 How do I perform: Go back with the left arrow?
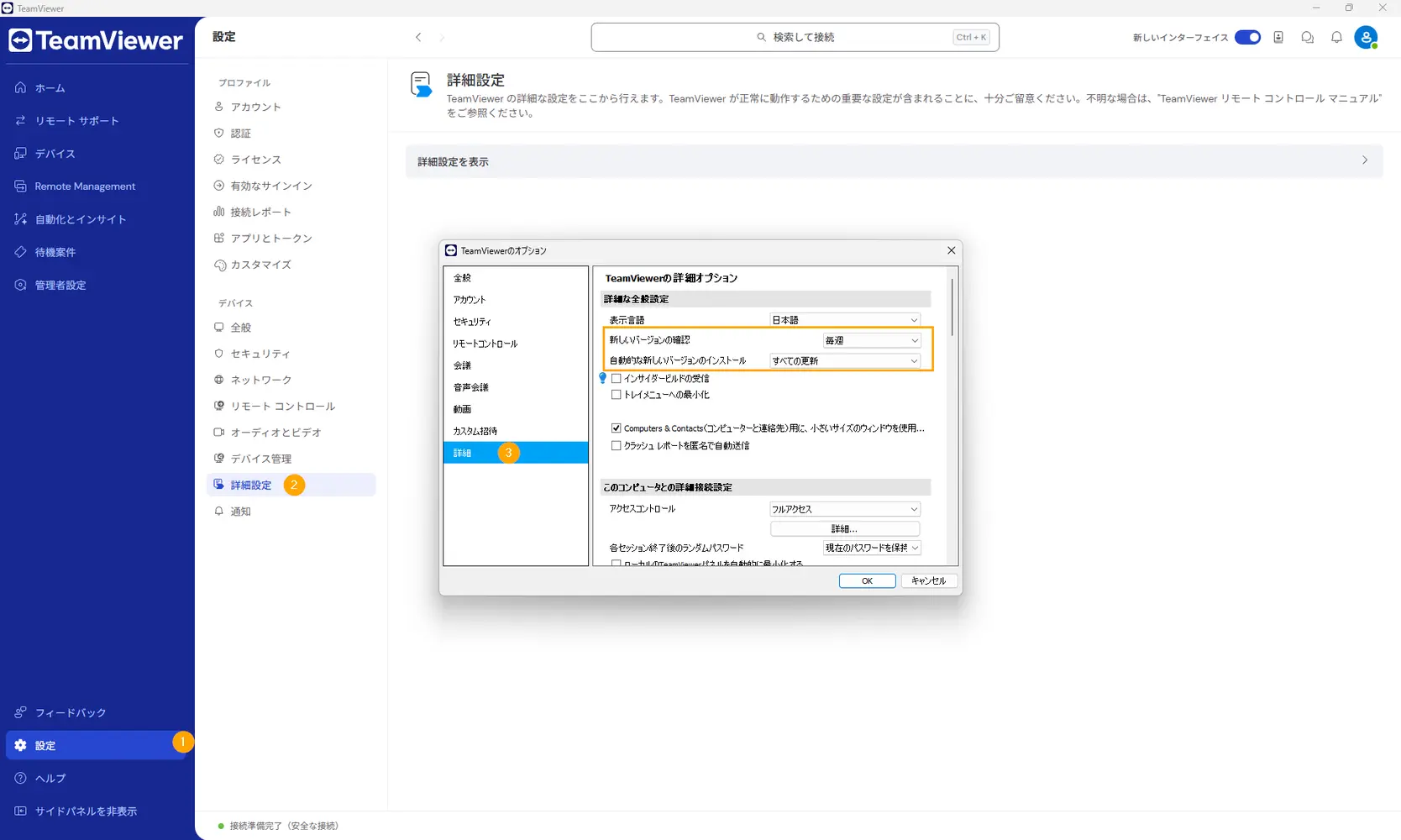coord(418,37)
